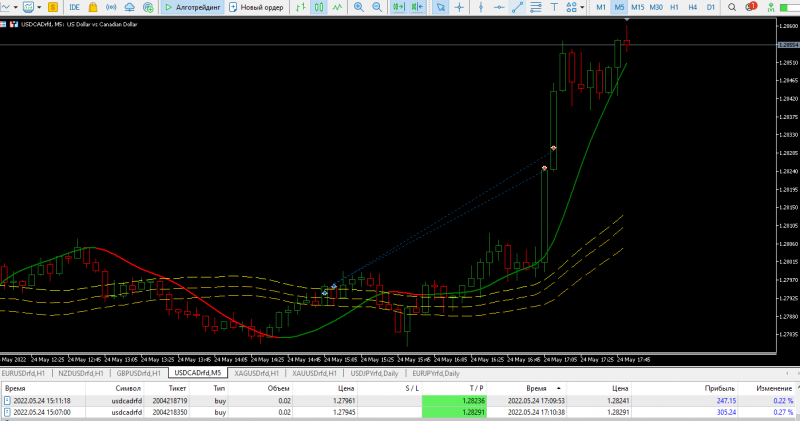This screenshot has width=800, height=421.
Task: Open the IDE (MetaEditor) button
Action: [x=74, y=7]
